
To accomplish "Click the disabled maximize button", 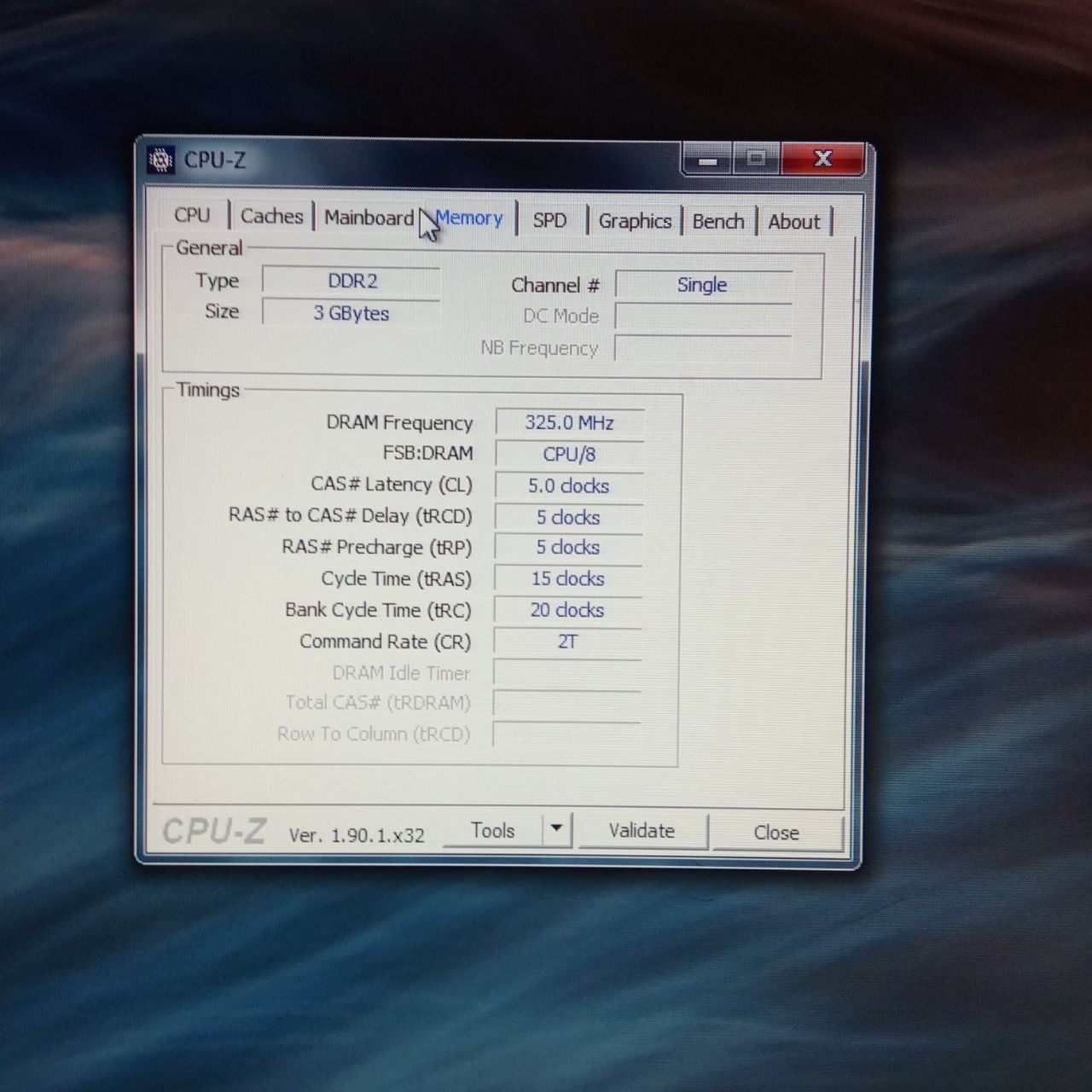I will (x=756, y=160).
